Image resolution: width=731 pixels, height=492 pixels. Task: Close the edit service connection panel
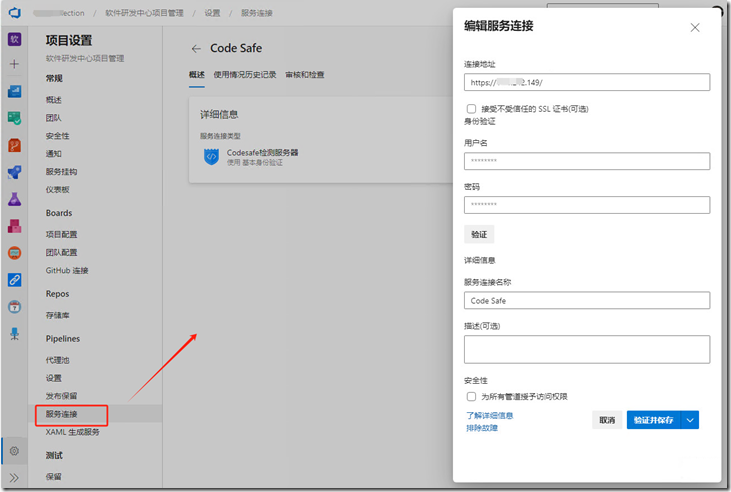click(x=695, y=28)
